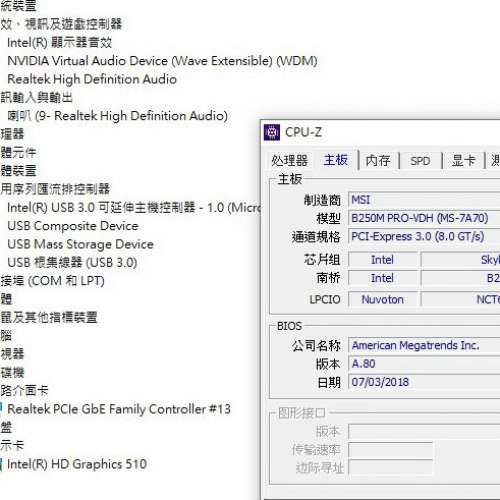Image resolution: width=500 pixels, height=500 pixels.
Task: Click the 體裝置 category
Action: click(18, 171)
